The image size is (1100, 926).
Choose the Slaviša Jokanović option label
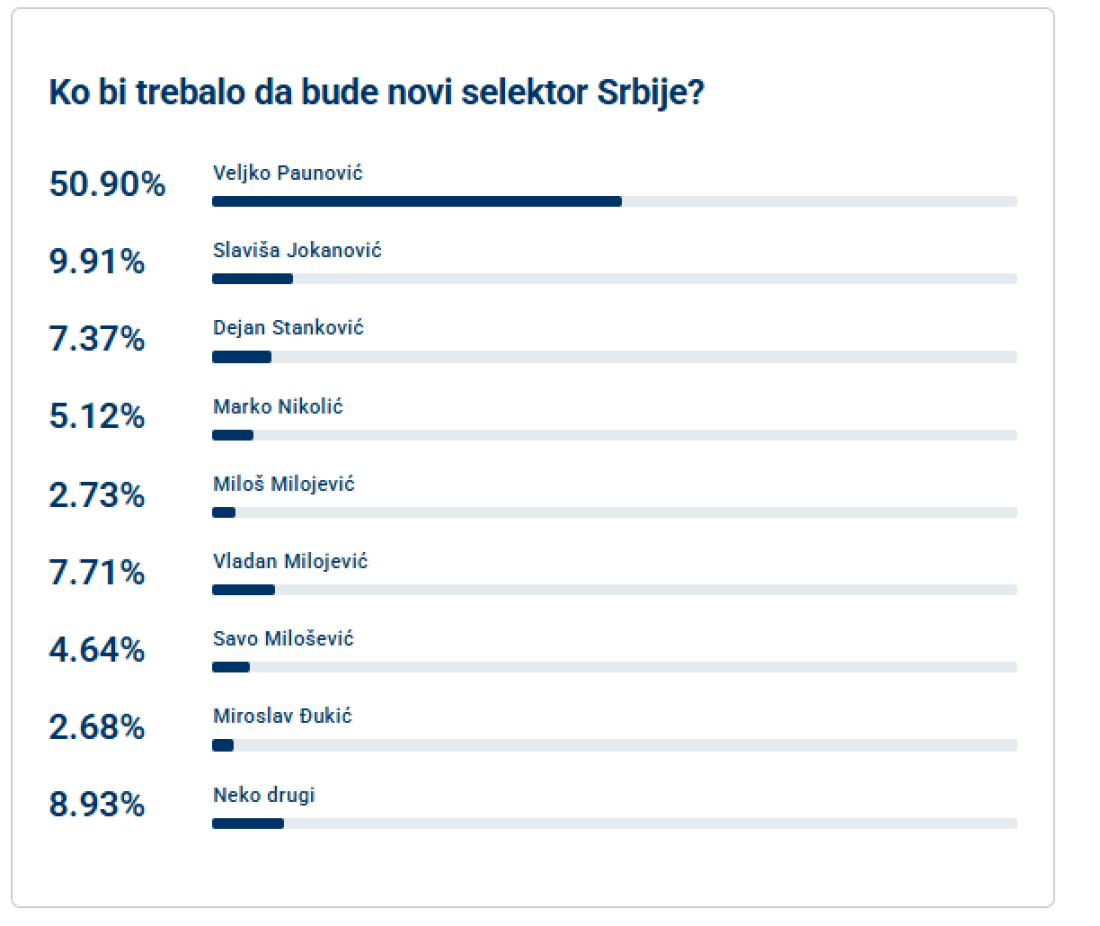(297, 250)
